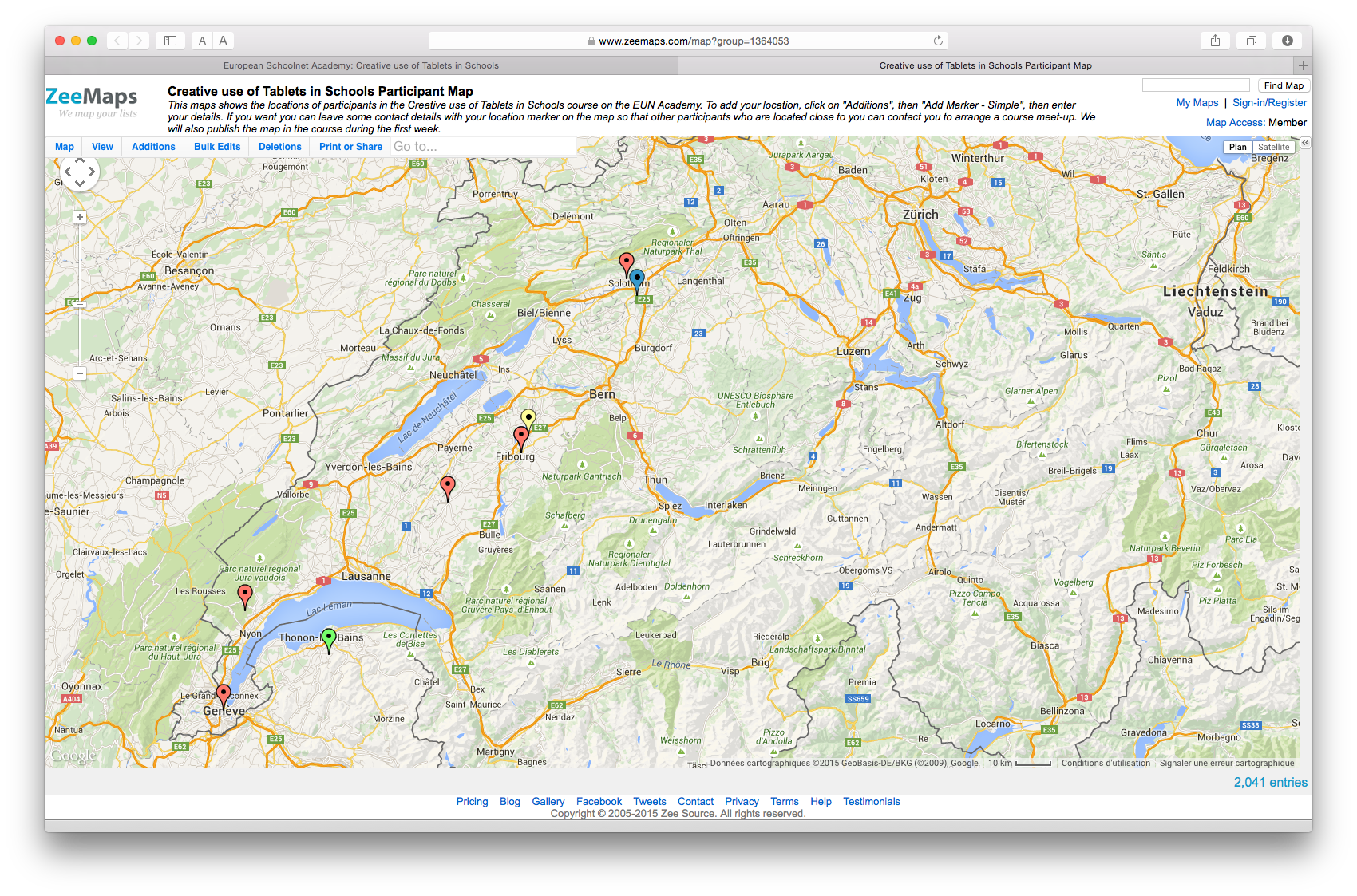The width and height of the screenshot is (1357, 896).
Task: Open the Sign-in/Register link
Action: [x=1269, y=103]
